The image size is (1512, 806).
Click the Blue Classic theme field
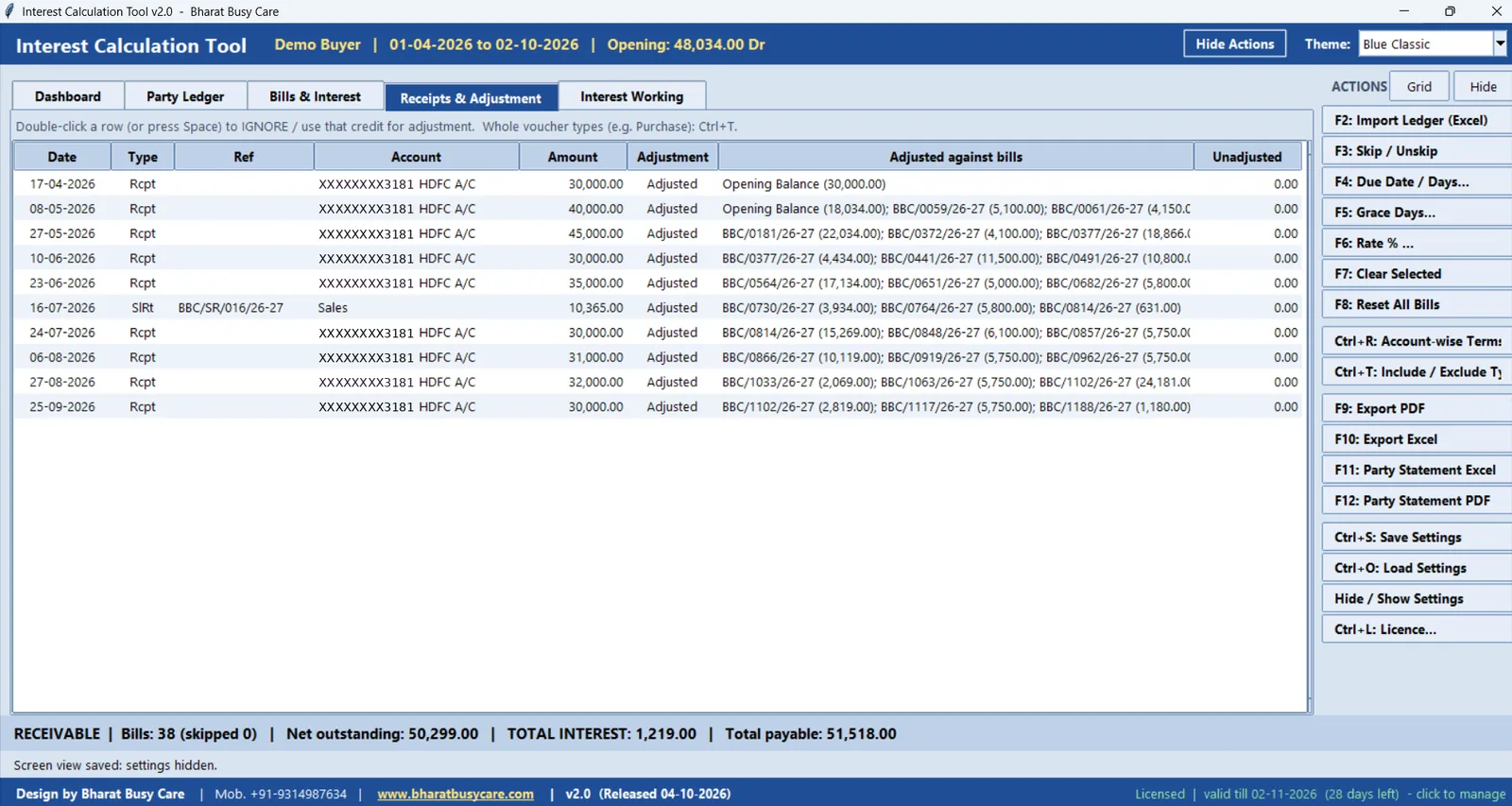click(1425, 44)
